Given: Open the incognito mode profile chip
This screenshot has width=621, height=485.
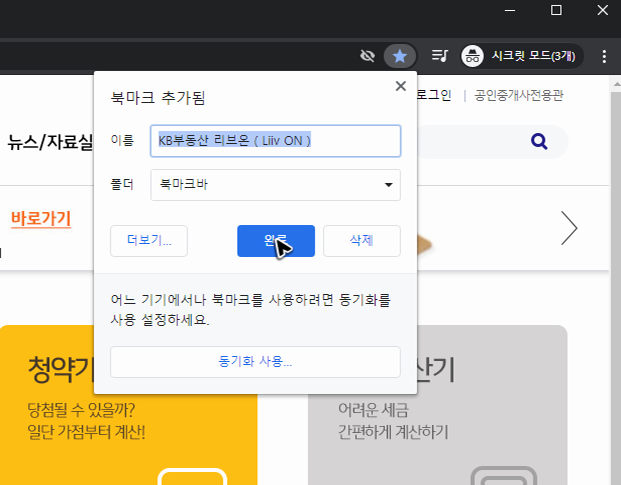Looking at the screenshot, I should tap(521, 56).
